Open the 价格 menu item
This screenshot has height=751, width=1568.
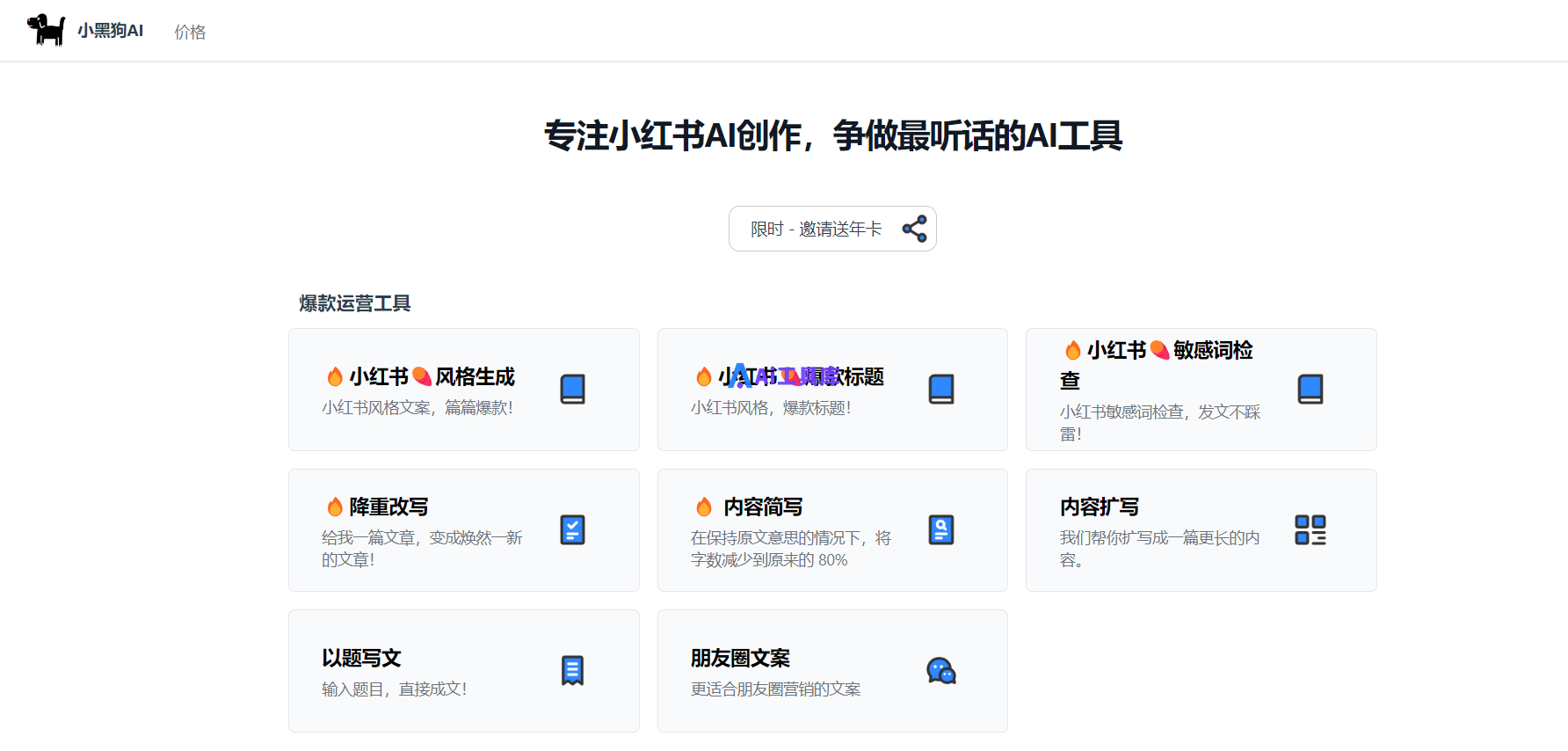pos(190,32)
